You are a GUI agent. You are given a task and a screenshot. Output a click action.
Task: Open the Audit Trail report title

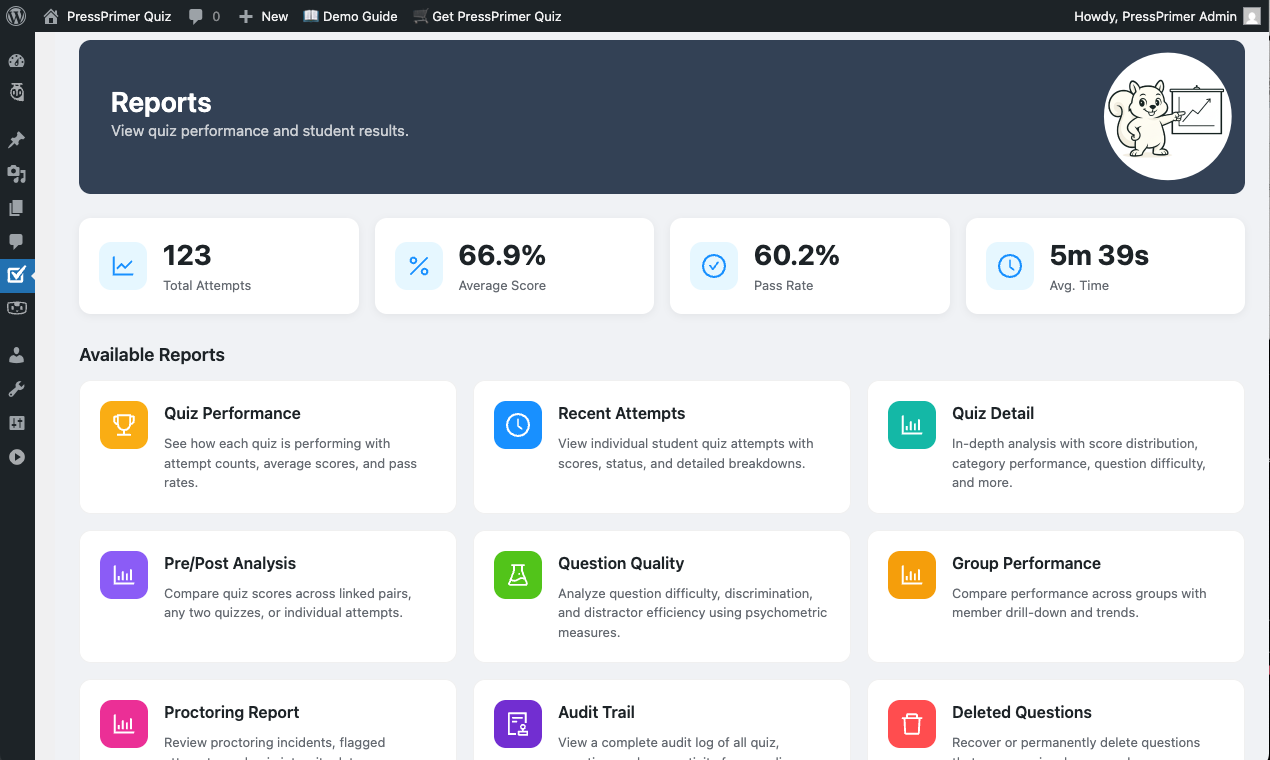596,713
